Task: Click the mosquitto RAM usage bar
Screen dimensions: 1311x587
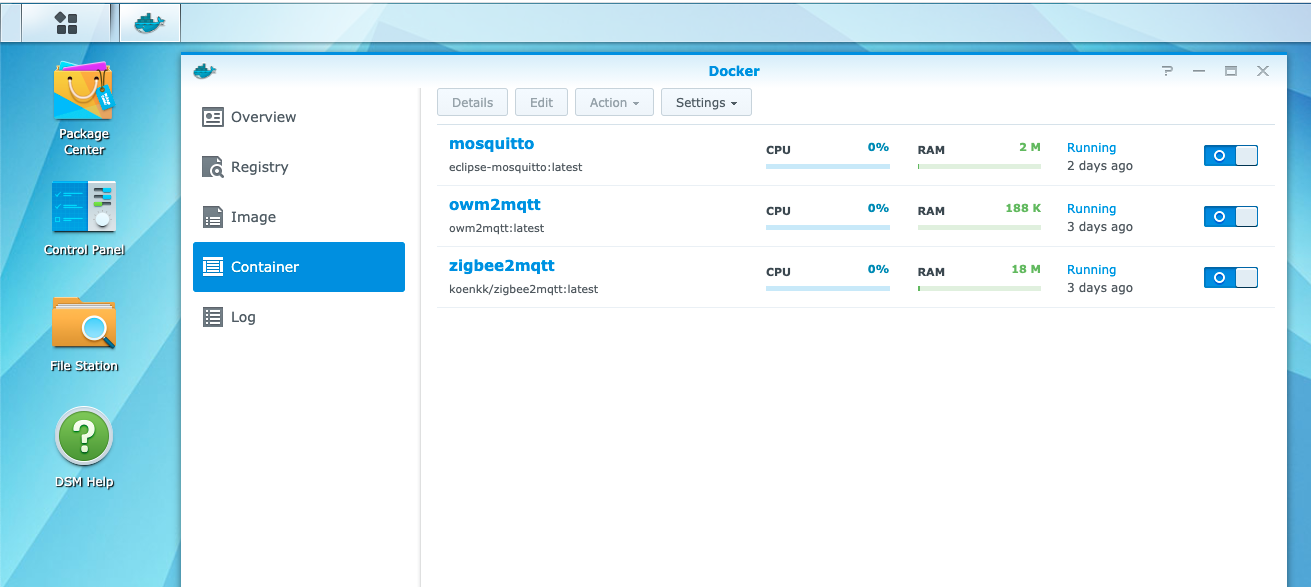Action: click(x=979, y=167)
